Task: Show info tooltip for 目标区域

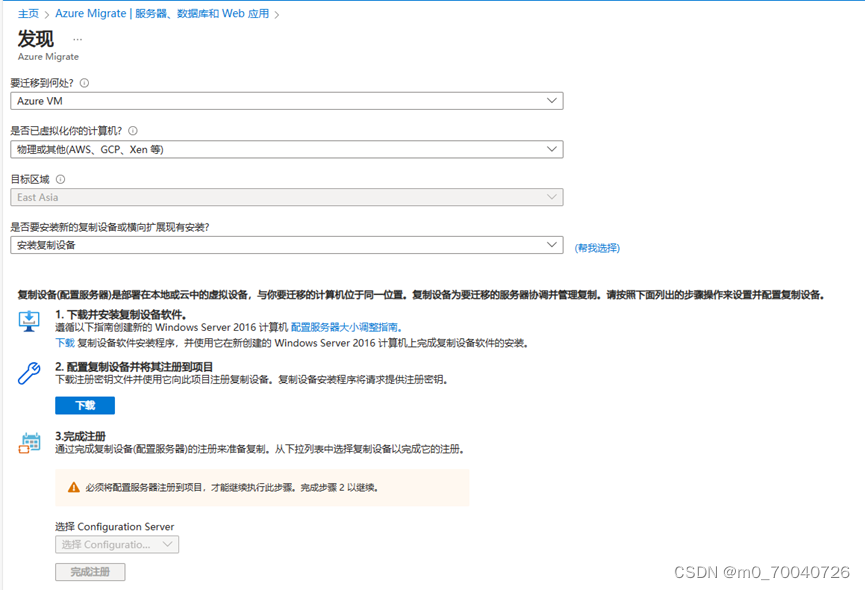Action: pos(61,179)
